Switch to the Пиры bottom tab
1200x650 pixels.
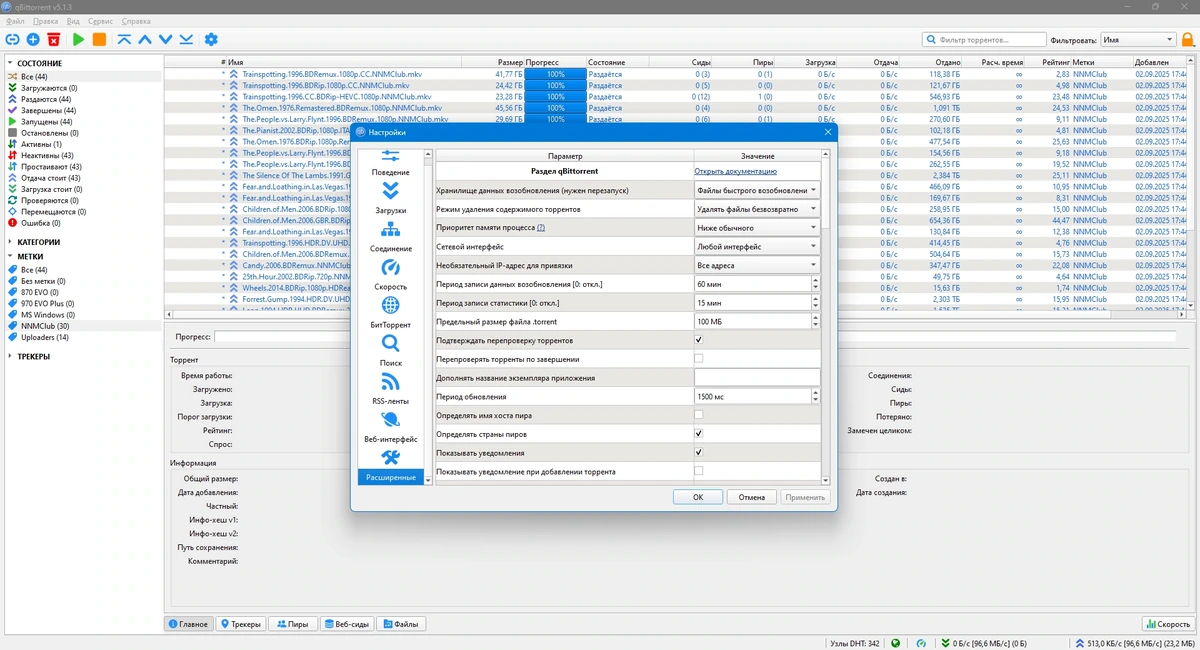(292, 624)
